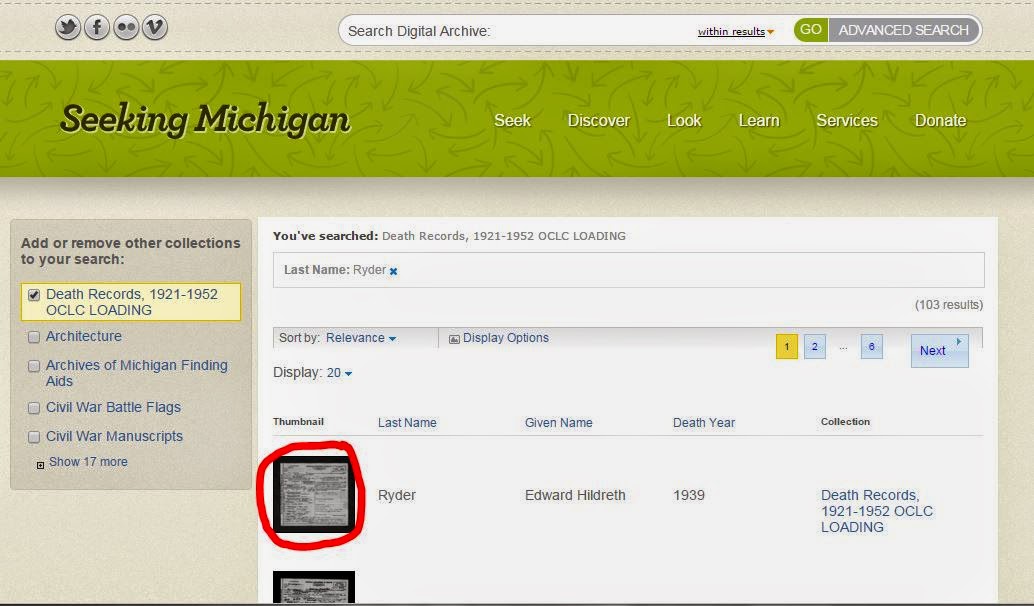Open Advanced Search
Image resolution: width=1034 pixels, height=606 pixels.
903,30
